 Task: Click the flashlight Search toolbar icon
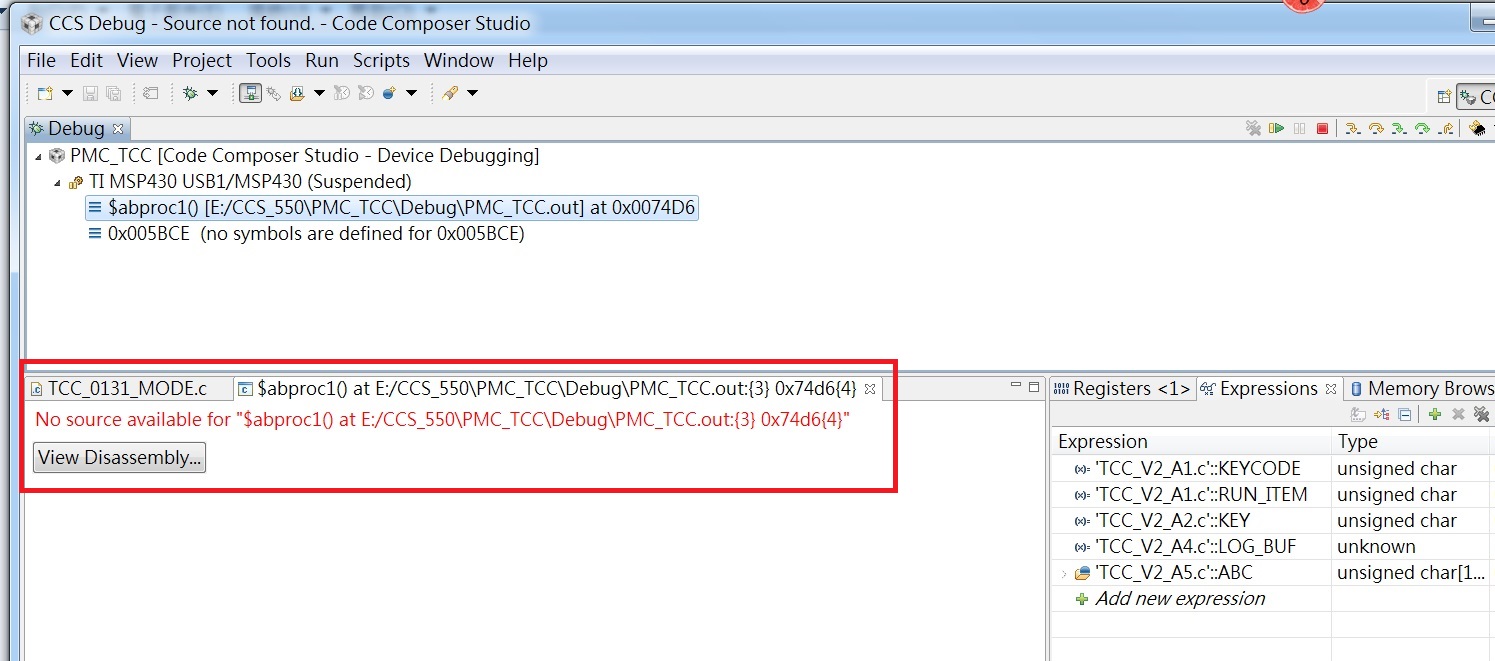pos(450,93)
